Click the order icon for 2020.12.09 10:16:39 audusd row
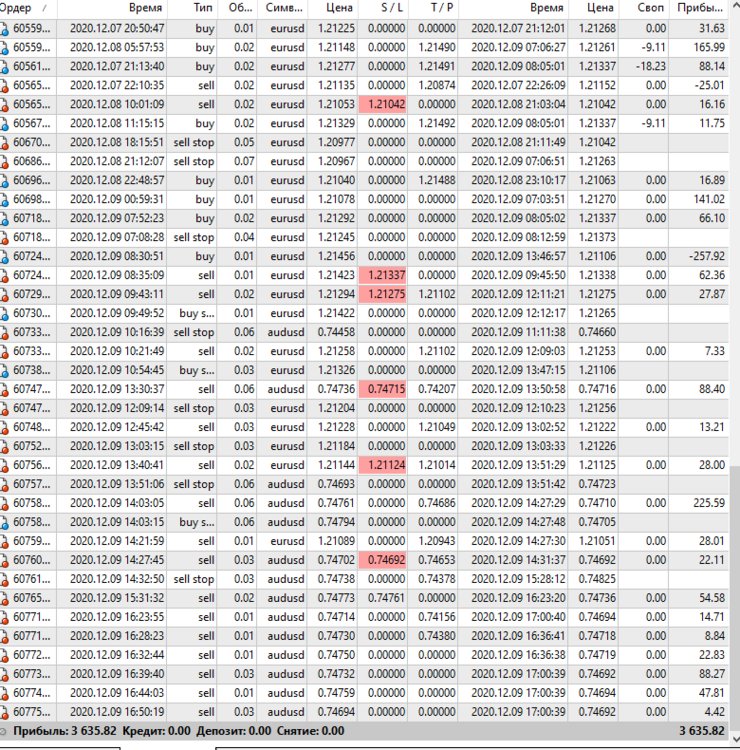The height and width of the screenshot is (750, 740). click(4, 333)
